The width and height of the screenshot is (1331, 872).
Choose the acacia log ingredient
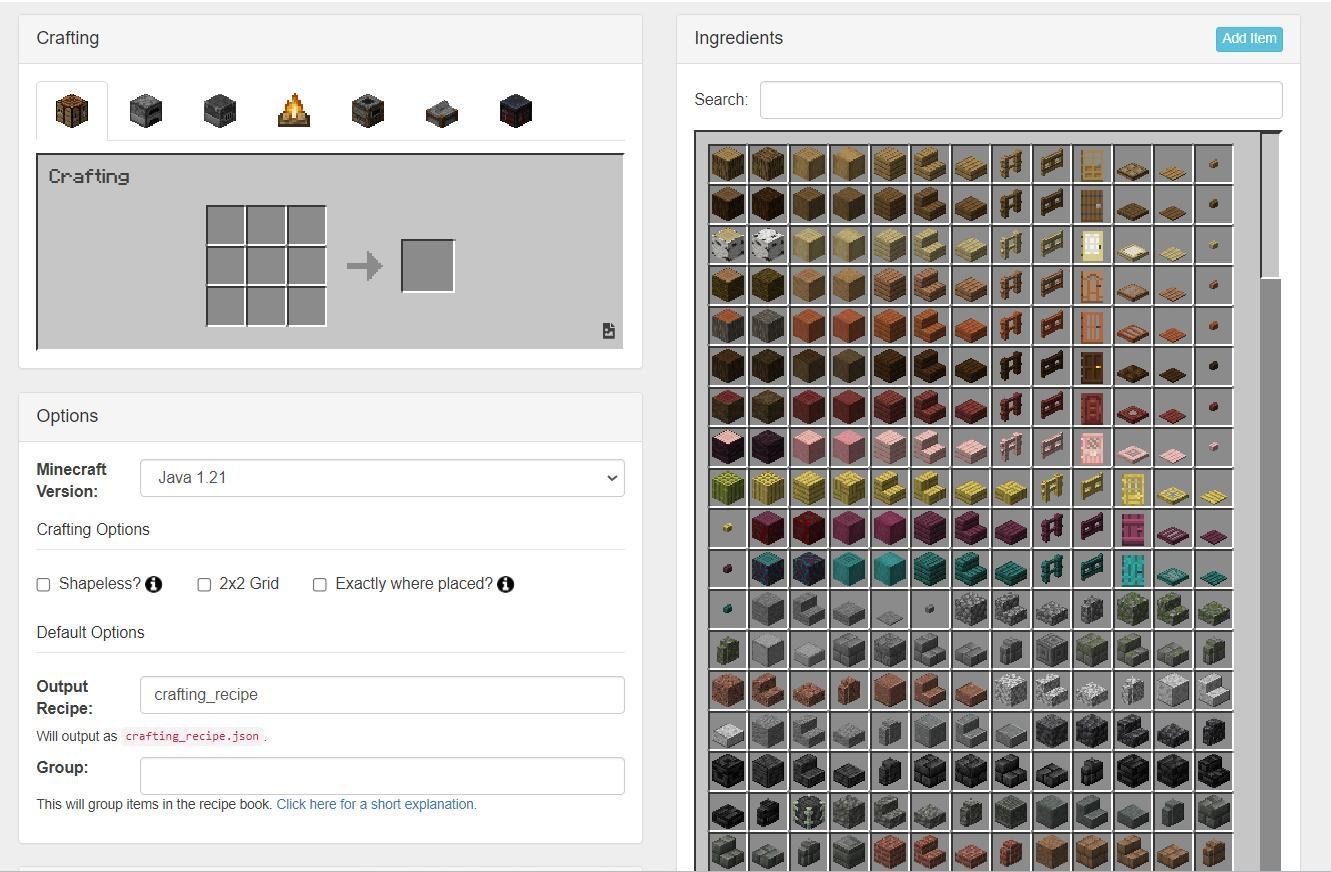[x=728, y=326]
